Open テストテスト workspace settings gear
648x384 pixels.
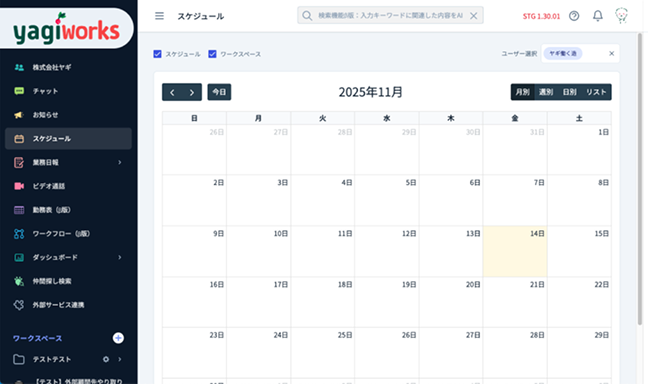point(106,359)
